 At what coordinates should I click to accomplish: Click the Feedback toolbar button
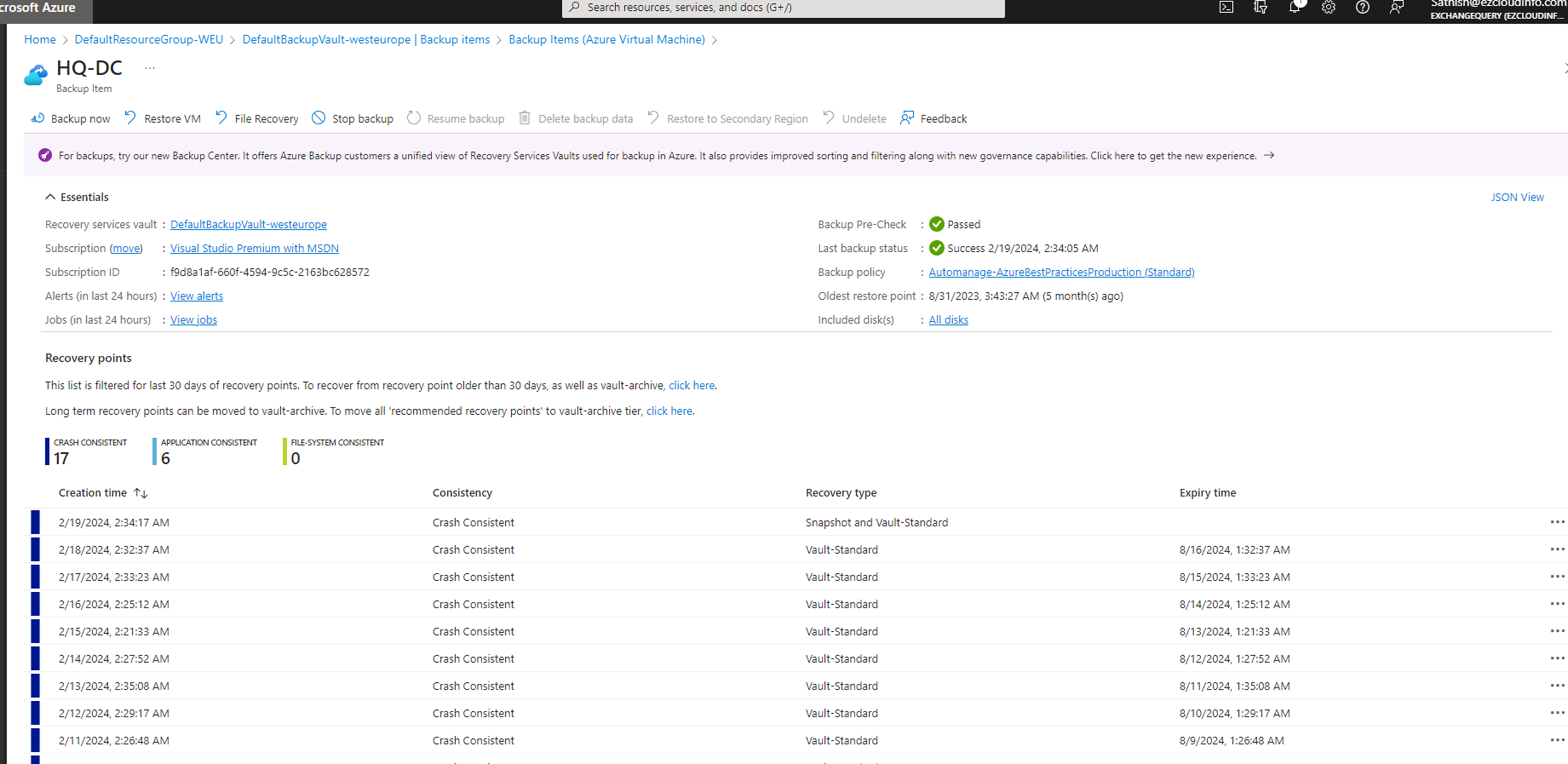tap(933, 118)
